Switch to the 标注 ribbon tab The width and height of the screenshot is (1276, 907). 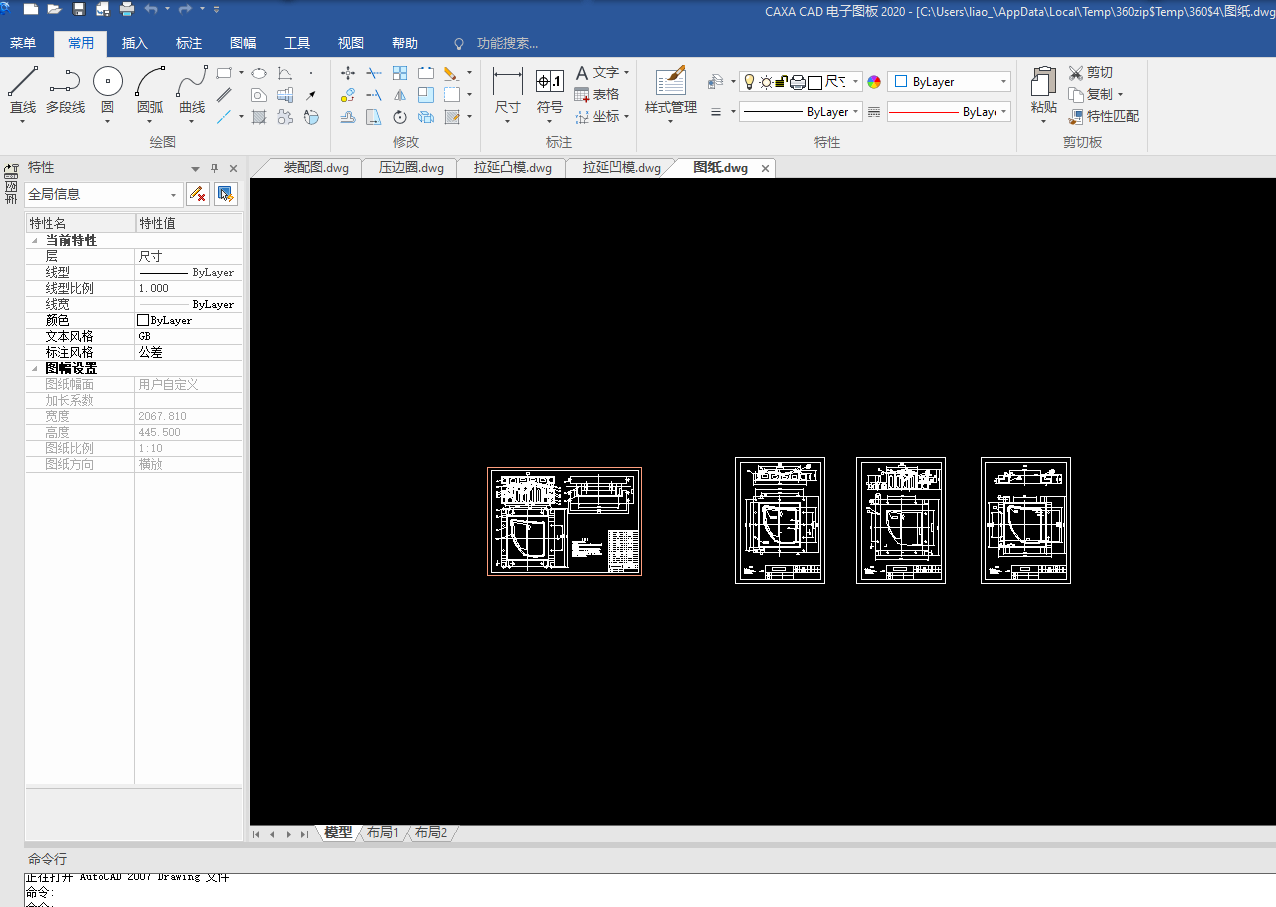(189, 43)
